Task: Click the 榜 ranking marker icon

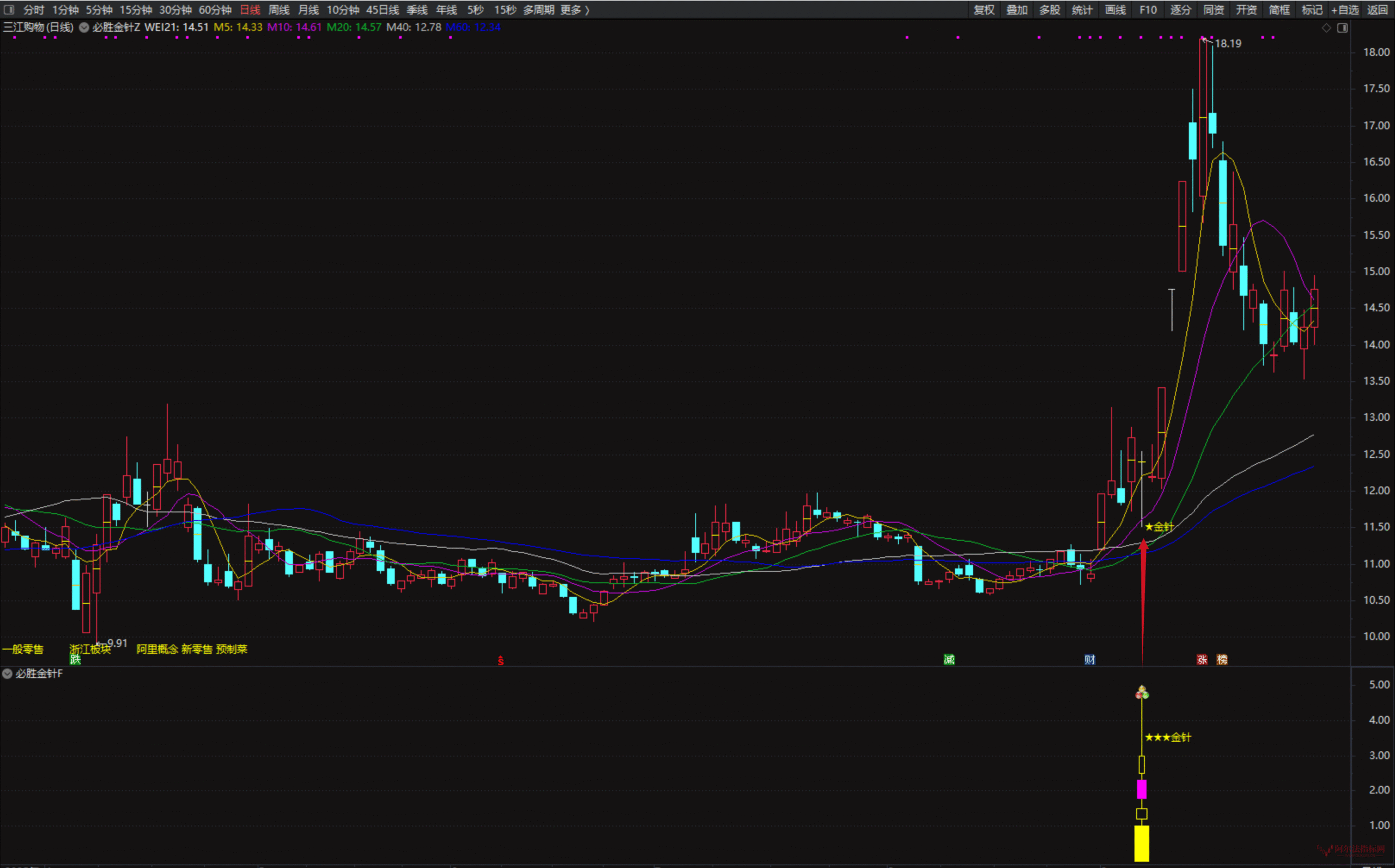Action: coord(1222,660)
